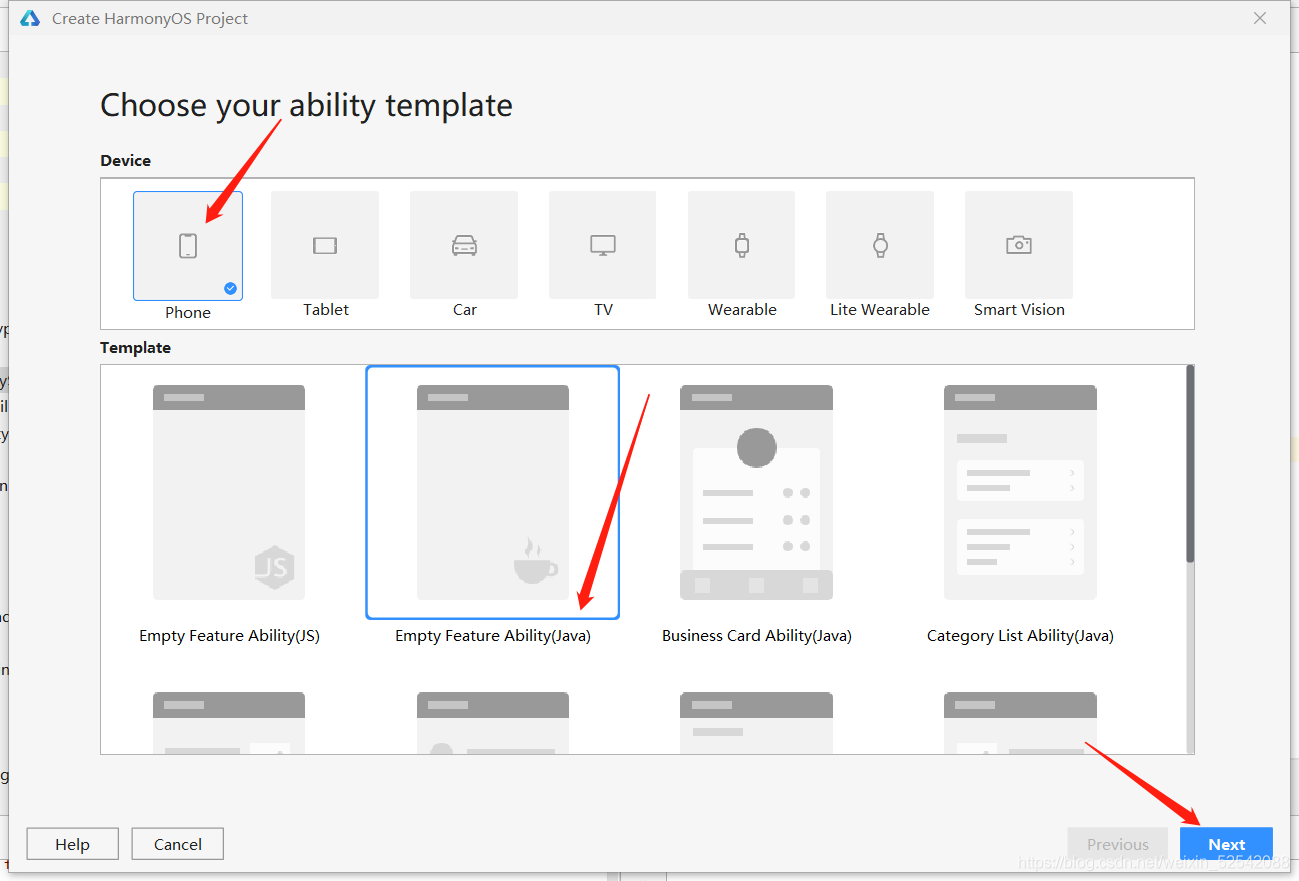This screenshot has height=881, width=1299.
Task: Pick the Lite Wearable device icon
Action: point(880,245)
